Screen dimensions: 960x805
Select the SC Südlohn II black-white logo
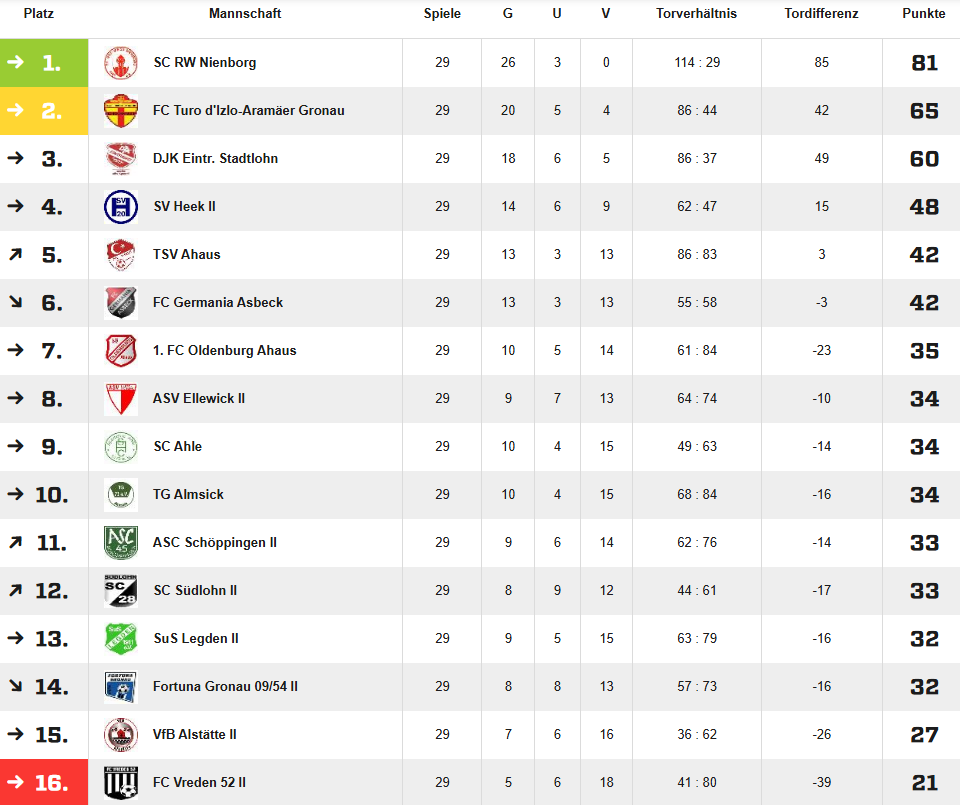121,591
